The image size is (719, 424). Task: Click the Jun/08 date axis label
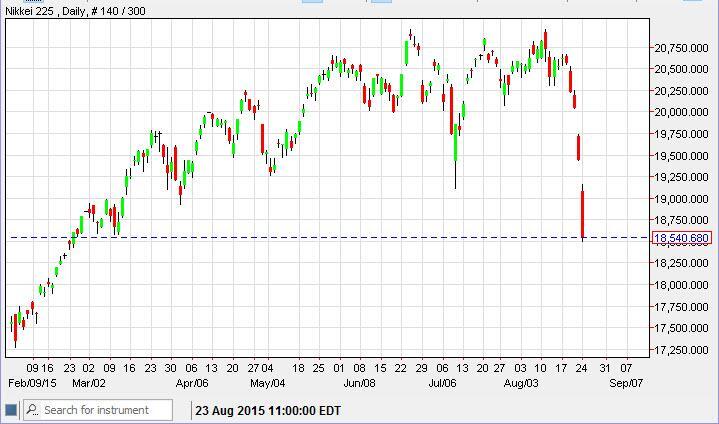tap(359, 383)
